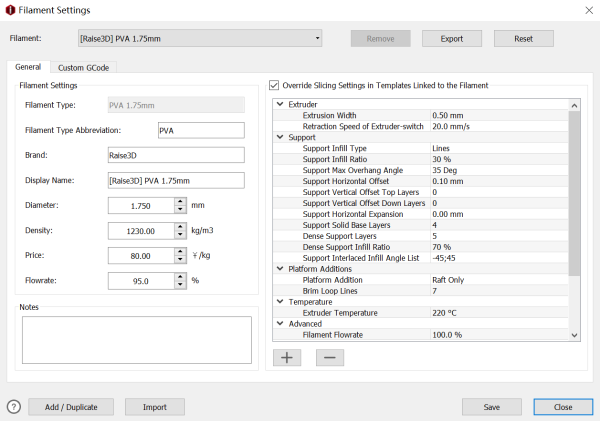
Task: Open the help question mark icon
Action: point(14,407)
